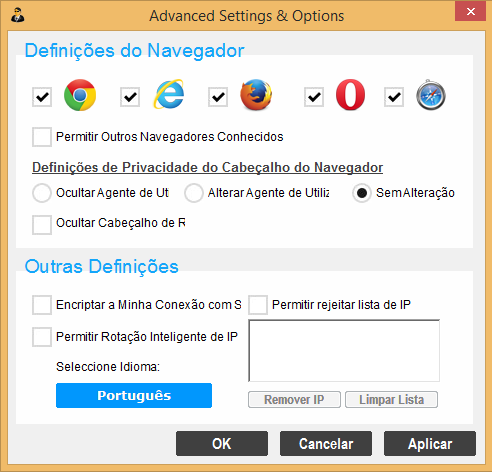Uncheck the Safari checkbox

394,97
